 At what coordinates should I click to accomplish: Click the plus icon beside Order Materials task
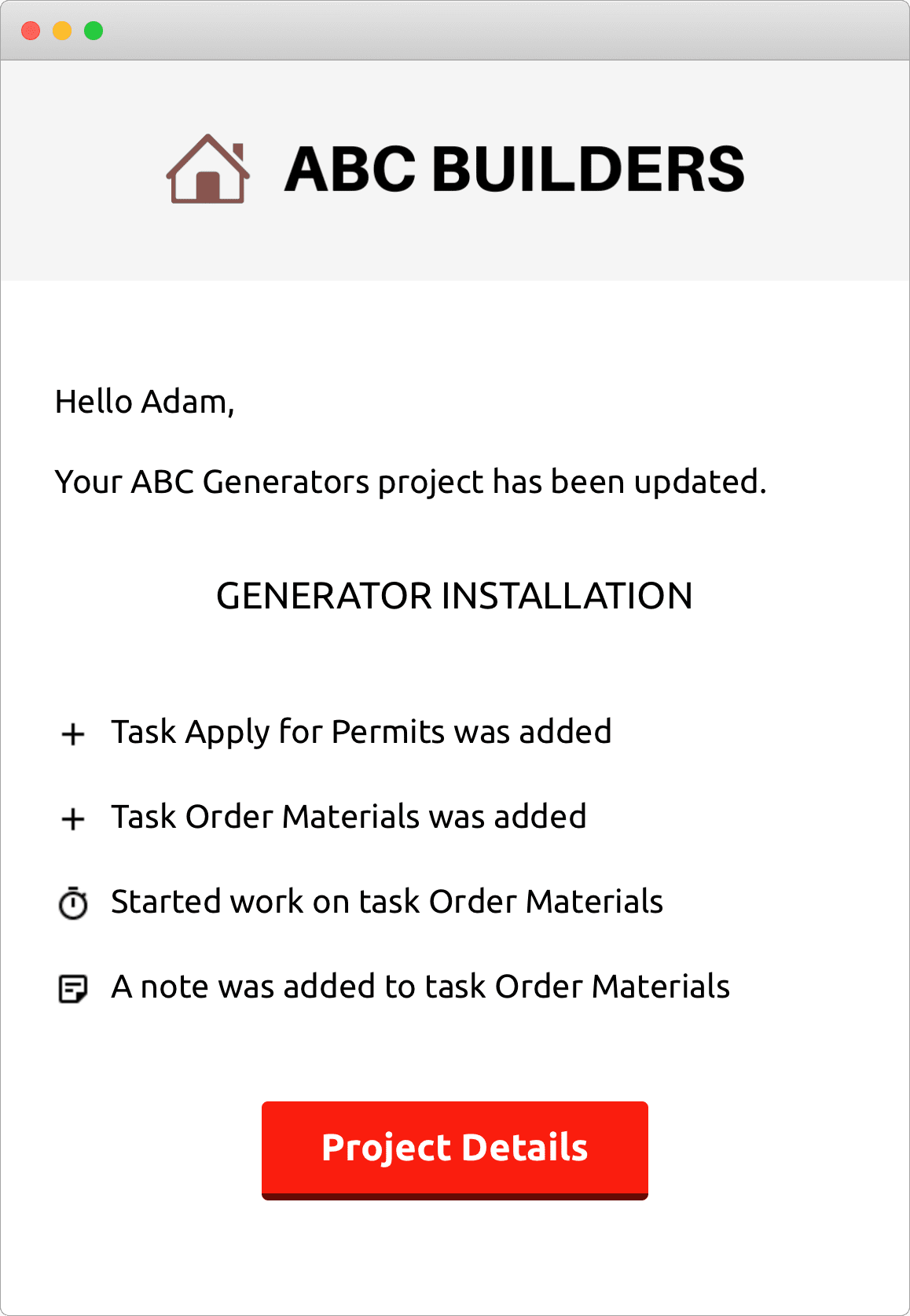[73, 818]
